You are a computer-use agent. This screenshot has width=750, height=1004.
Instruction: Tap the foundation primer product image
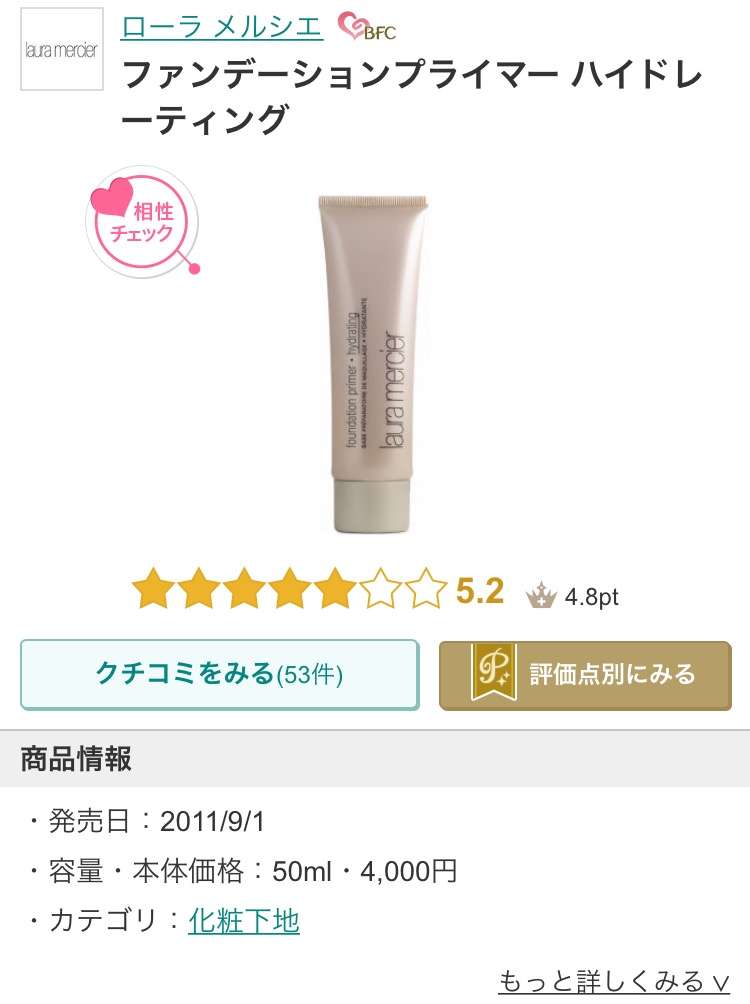(372, 362)
